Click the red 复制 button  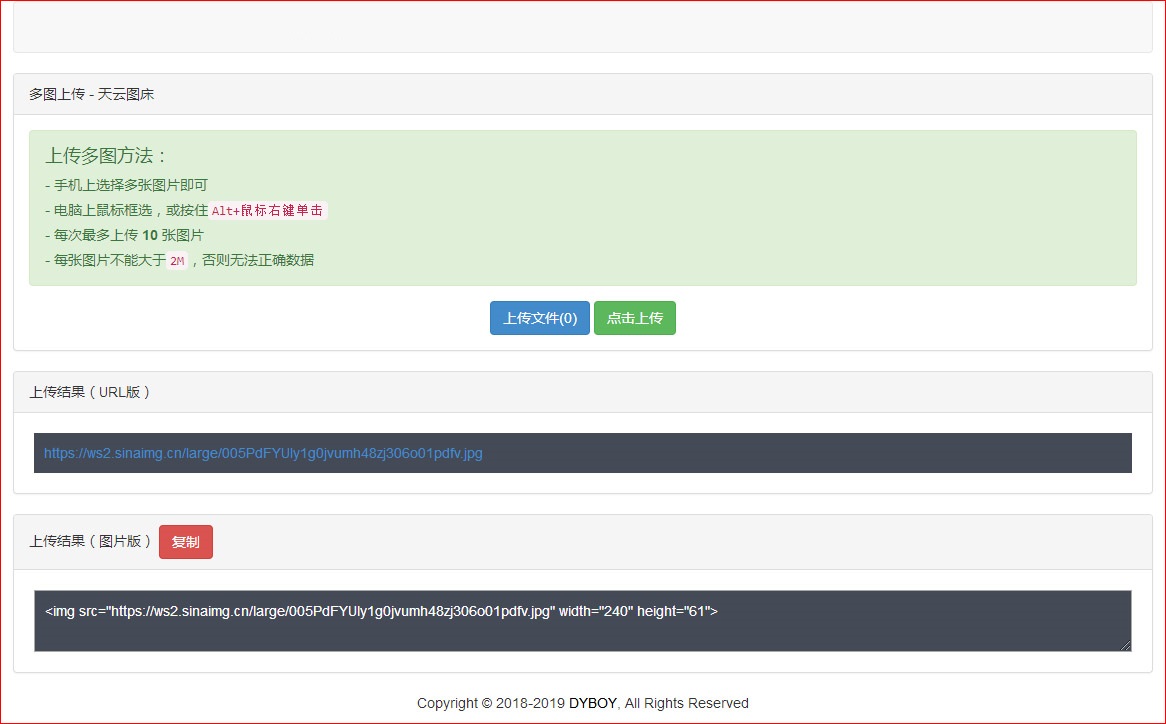coord(185,542)
